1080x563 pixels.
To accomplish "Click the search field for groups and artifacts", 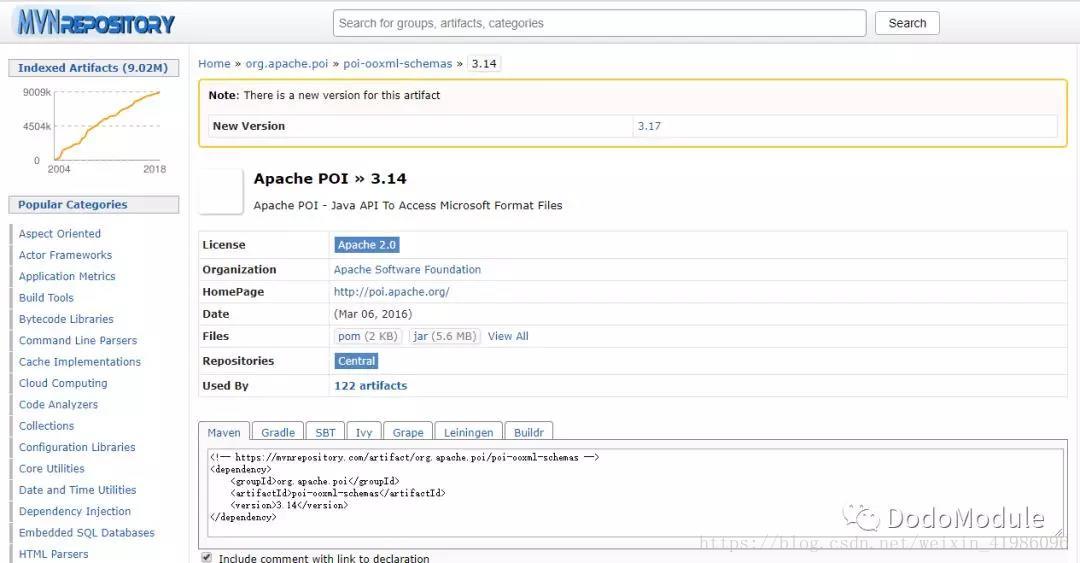I will tap(599, 23).
